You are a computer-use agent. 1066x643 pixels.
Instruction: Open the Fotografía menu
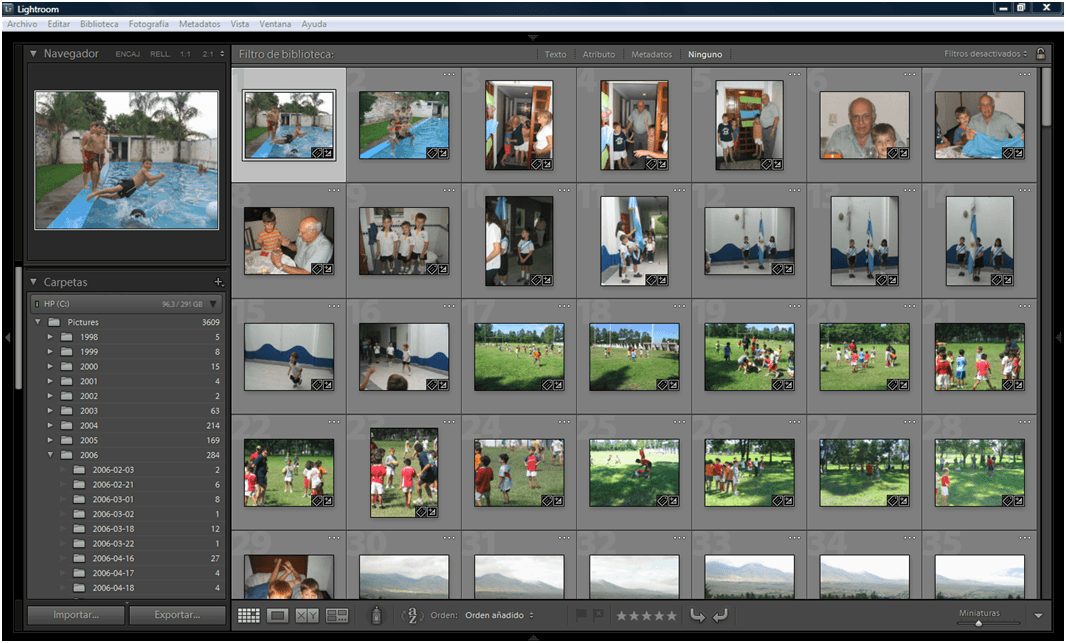[x=149, y=23]
